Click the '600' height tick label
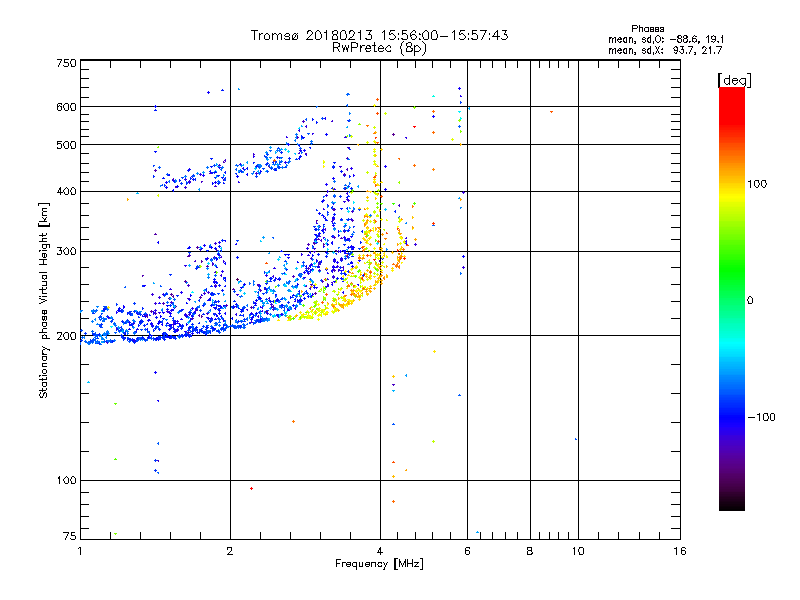 [x=66, y=107]
